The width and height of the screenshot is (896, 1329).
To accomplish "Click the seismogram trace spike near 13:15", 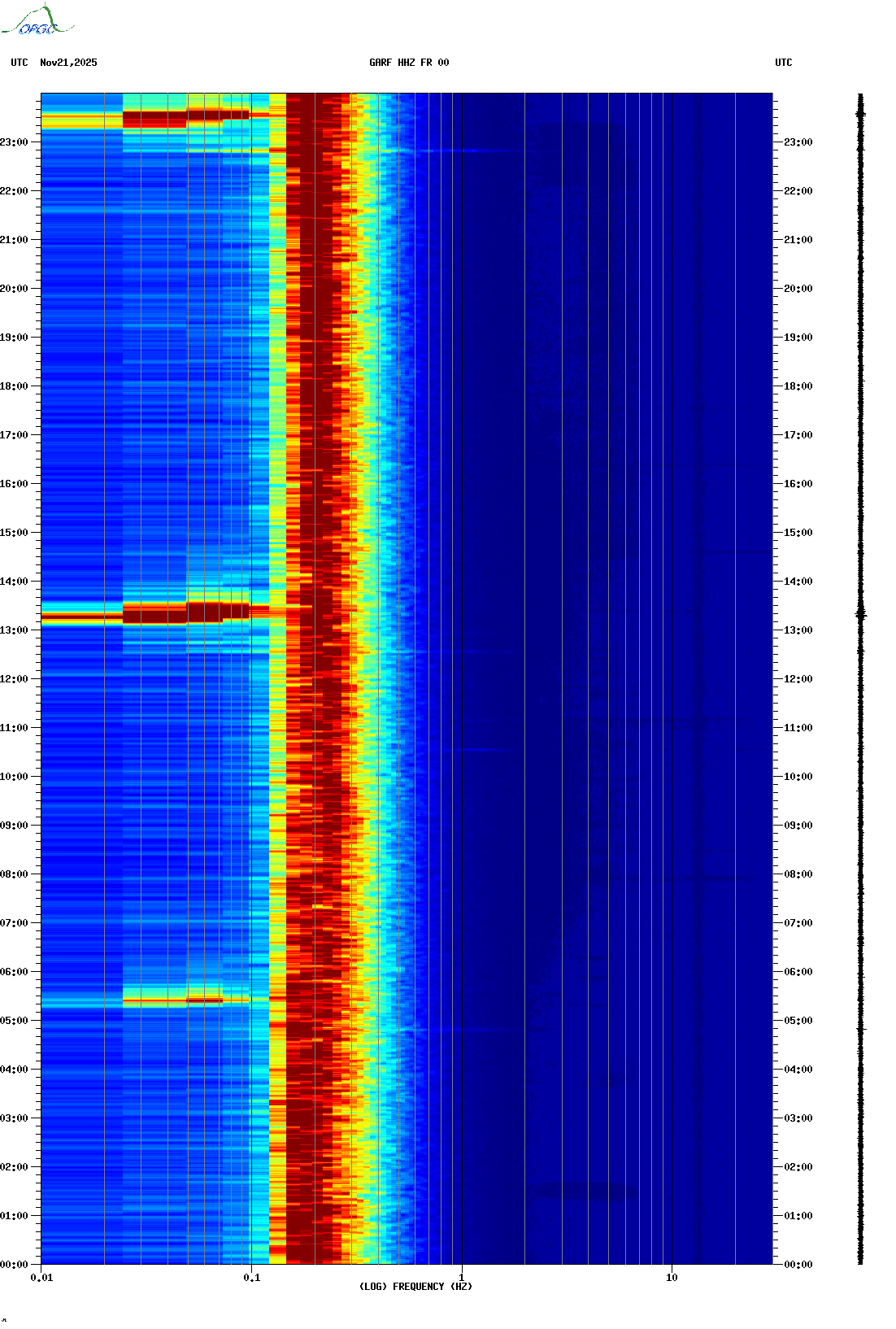I will 861,615.
